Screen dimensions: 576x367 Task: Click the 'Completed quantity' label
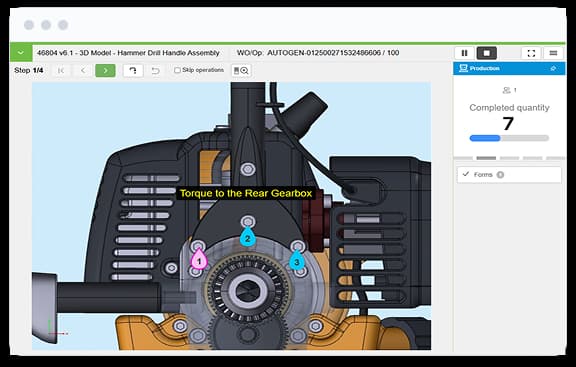click(x=509, y=108)
